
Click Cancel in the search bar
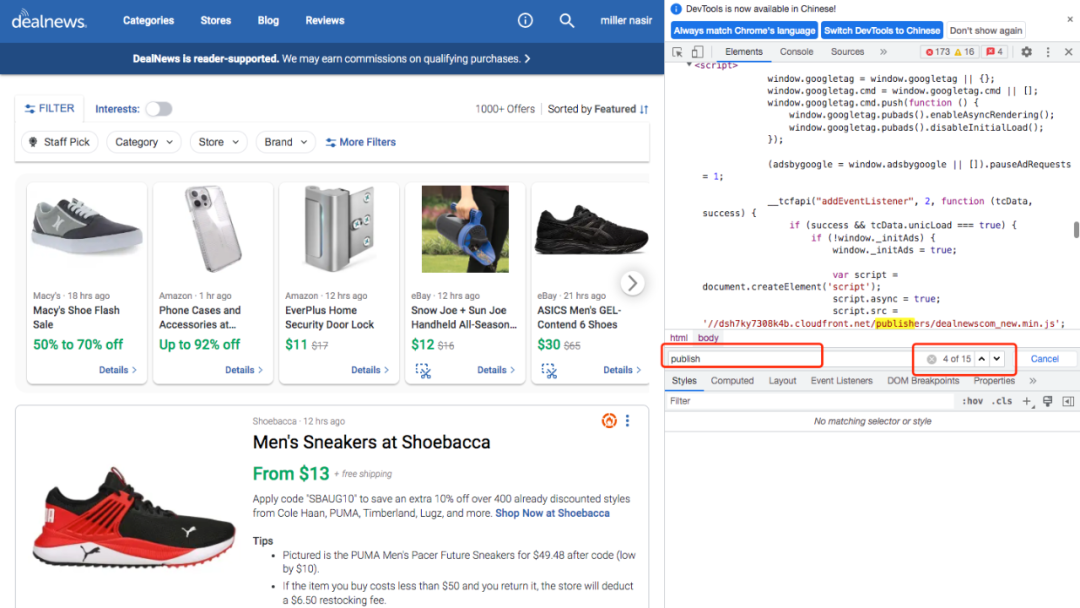(x=1044, y=359)
